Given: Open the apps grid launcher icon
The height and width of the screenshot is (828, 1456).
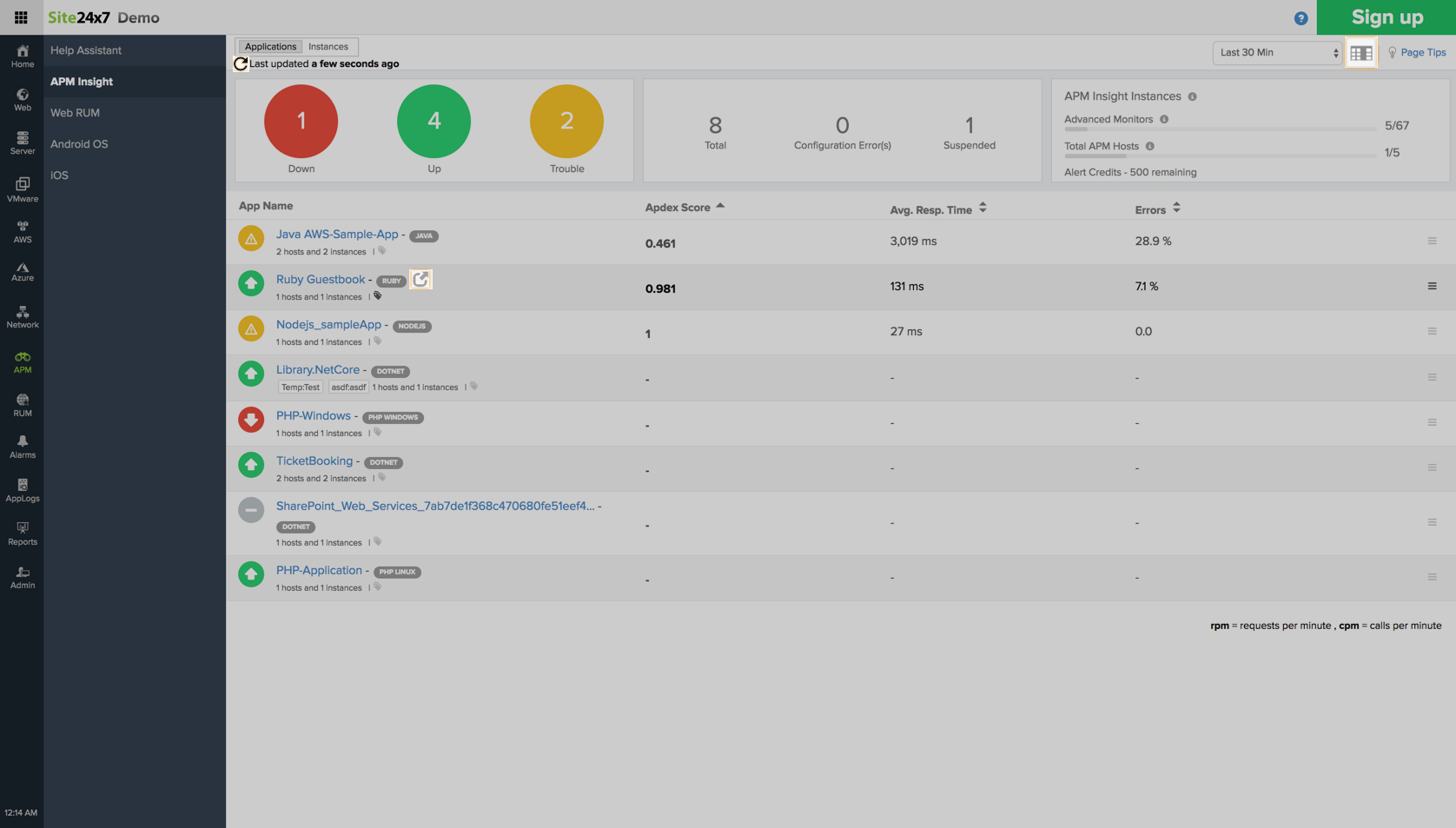Looking at the screenshot, I should point(21,17).
